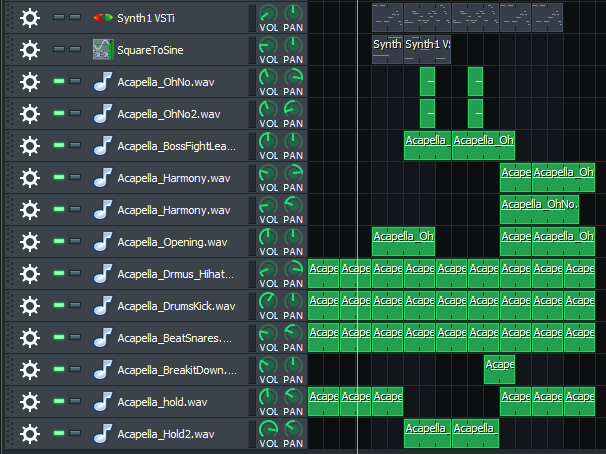Mute the Acapella_BeatSnares track
Screen dimensions: 606x454
(59, 337)
